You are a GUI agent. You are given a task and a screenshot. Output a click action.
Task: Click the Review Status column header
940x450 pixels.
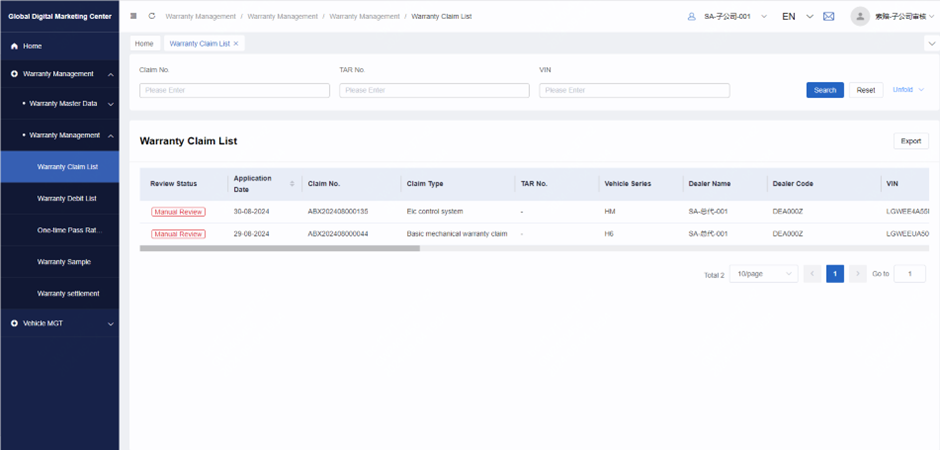pyautogui.click(x=173, y=183)
